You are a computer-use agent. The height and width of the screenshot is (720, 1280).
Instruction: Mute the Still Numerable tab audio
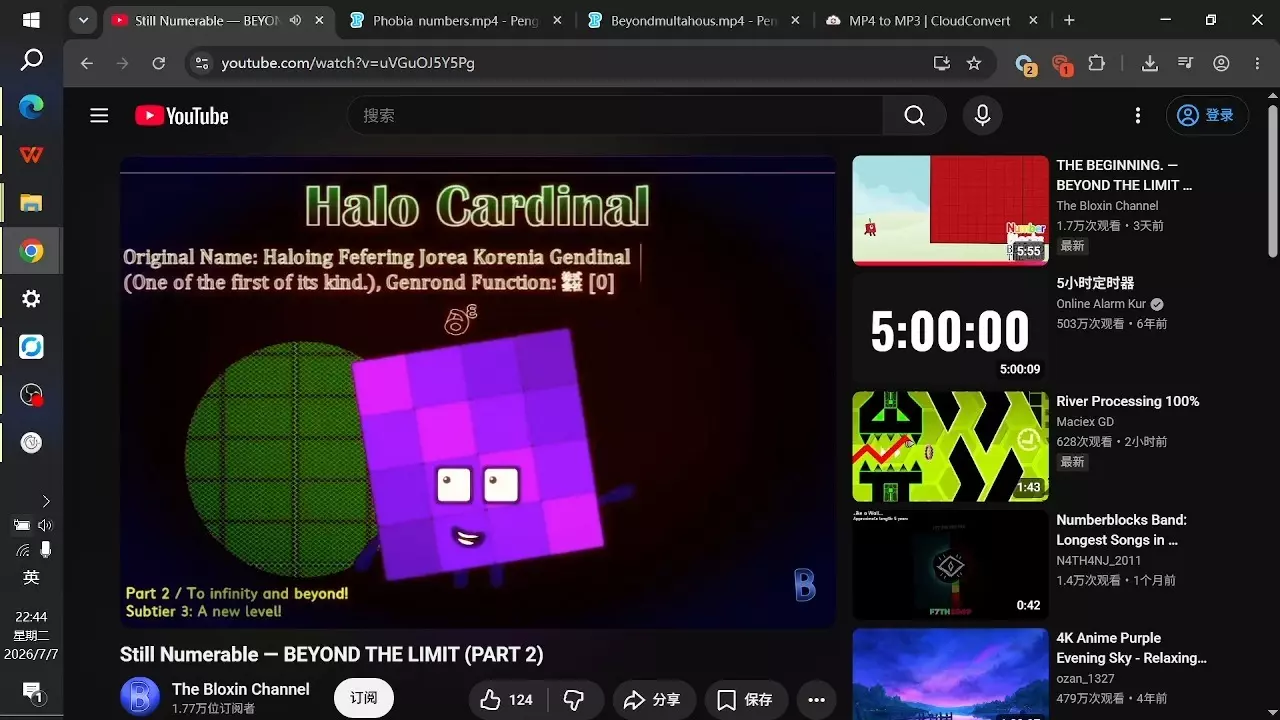pos(295,20)
